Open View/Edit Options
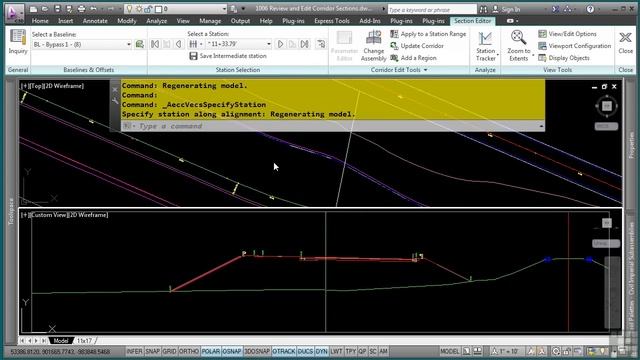The image size is (640, 360). point(567,34)
